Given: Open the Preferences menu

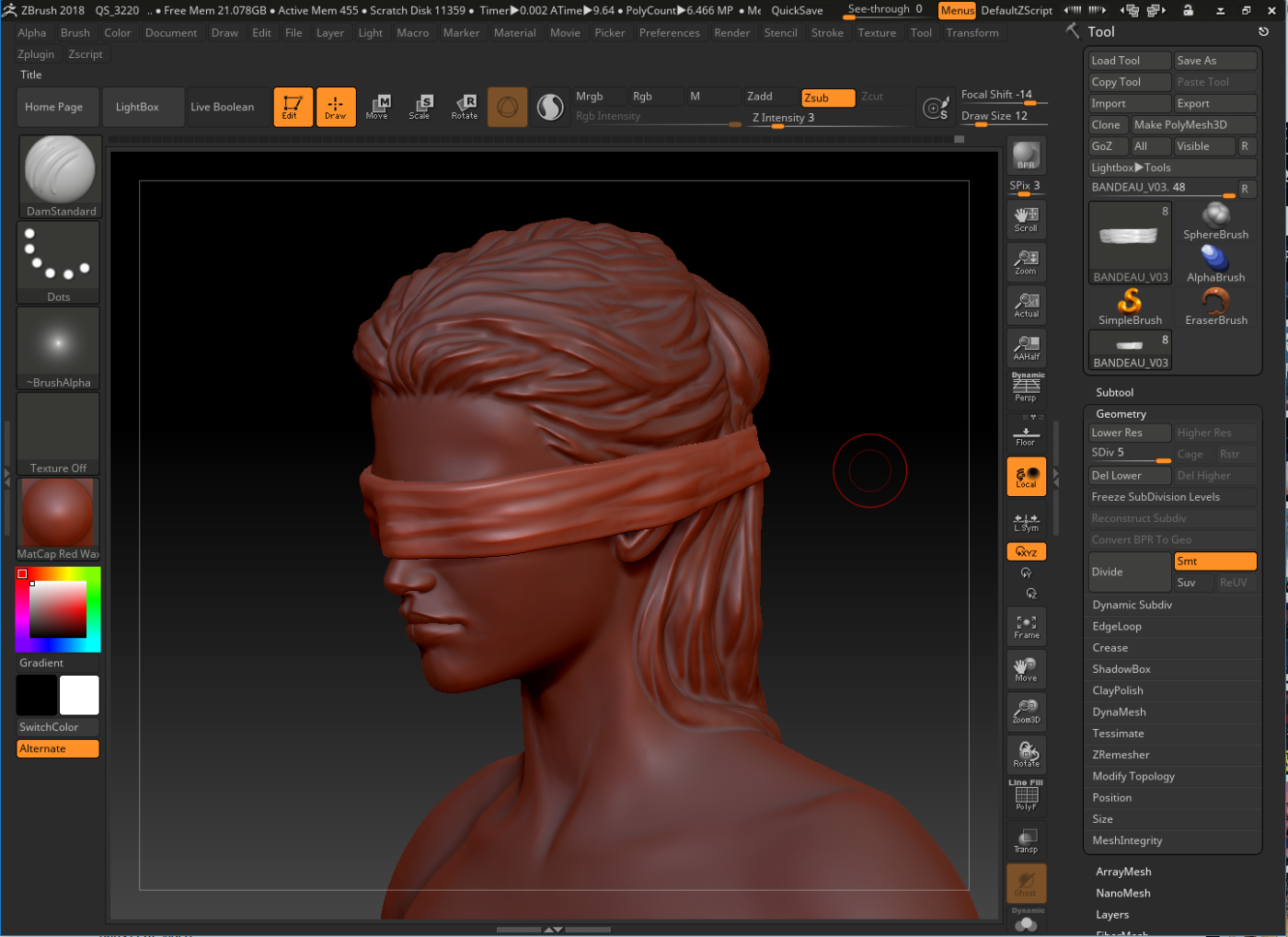Looking at the screenshot, I should click(670, 32).
